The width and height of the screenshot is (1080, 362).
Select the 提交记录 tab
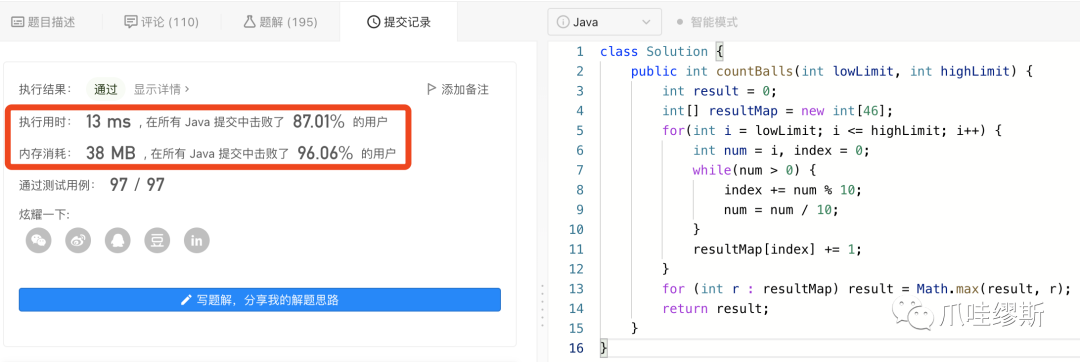pyautogui.click(x=399, y=22)
